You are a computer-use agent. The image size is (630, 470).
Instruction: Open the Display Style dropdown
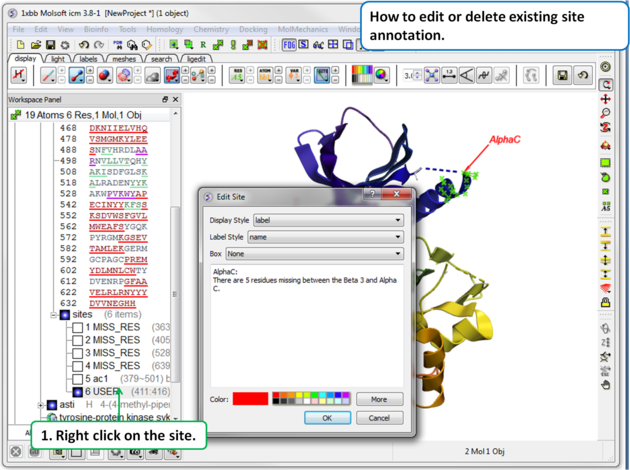[327, 220]
